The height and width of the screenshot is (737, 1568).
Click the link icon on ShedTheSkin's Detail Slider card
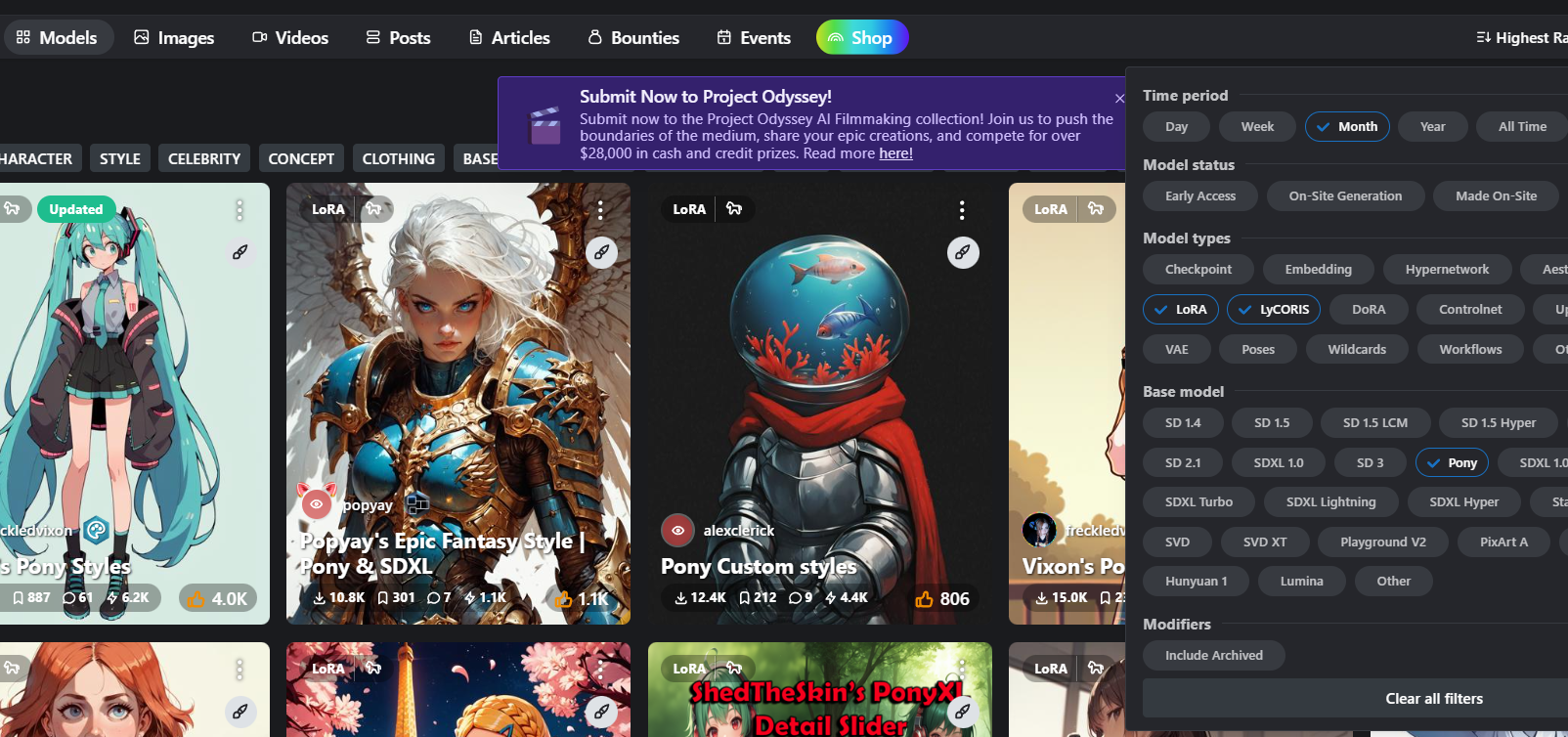click(963, 712)
